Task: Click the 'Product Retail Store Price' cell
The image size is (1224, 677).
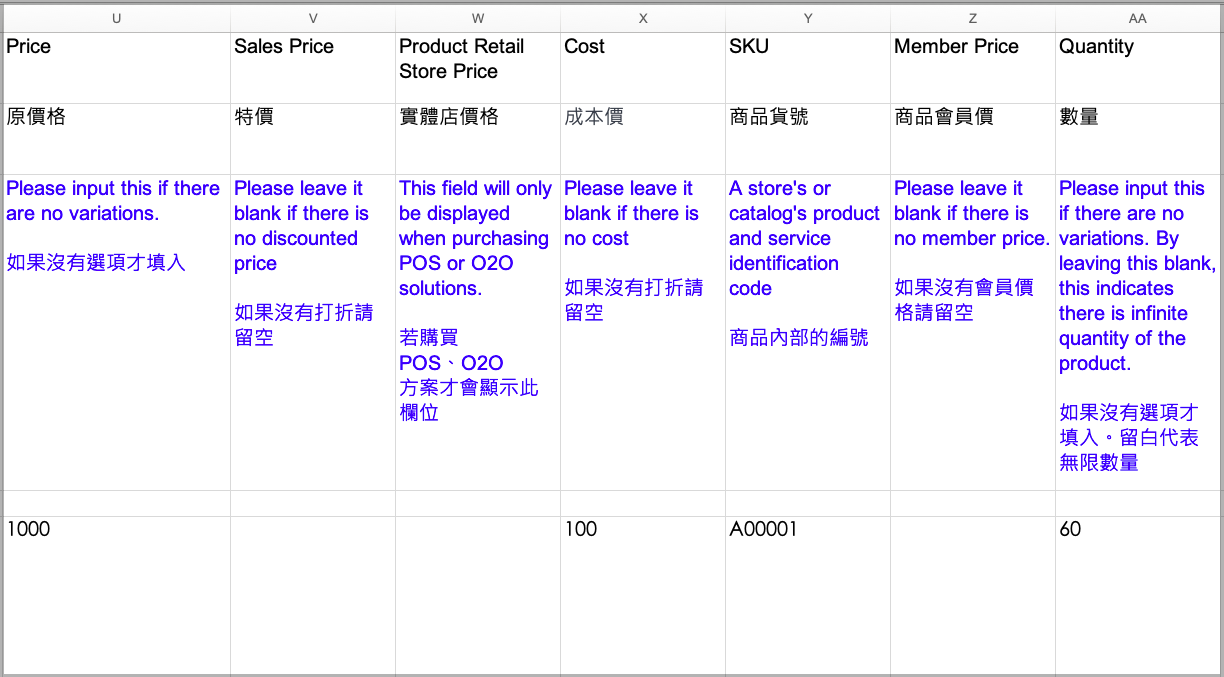Action: point(478,68)
